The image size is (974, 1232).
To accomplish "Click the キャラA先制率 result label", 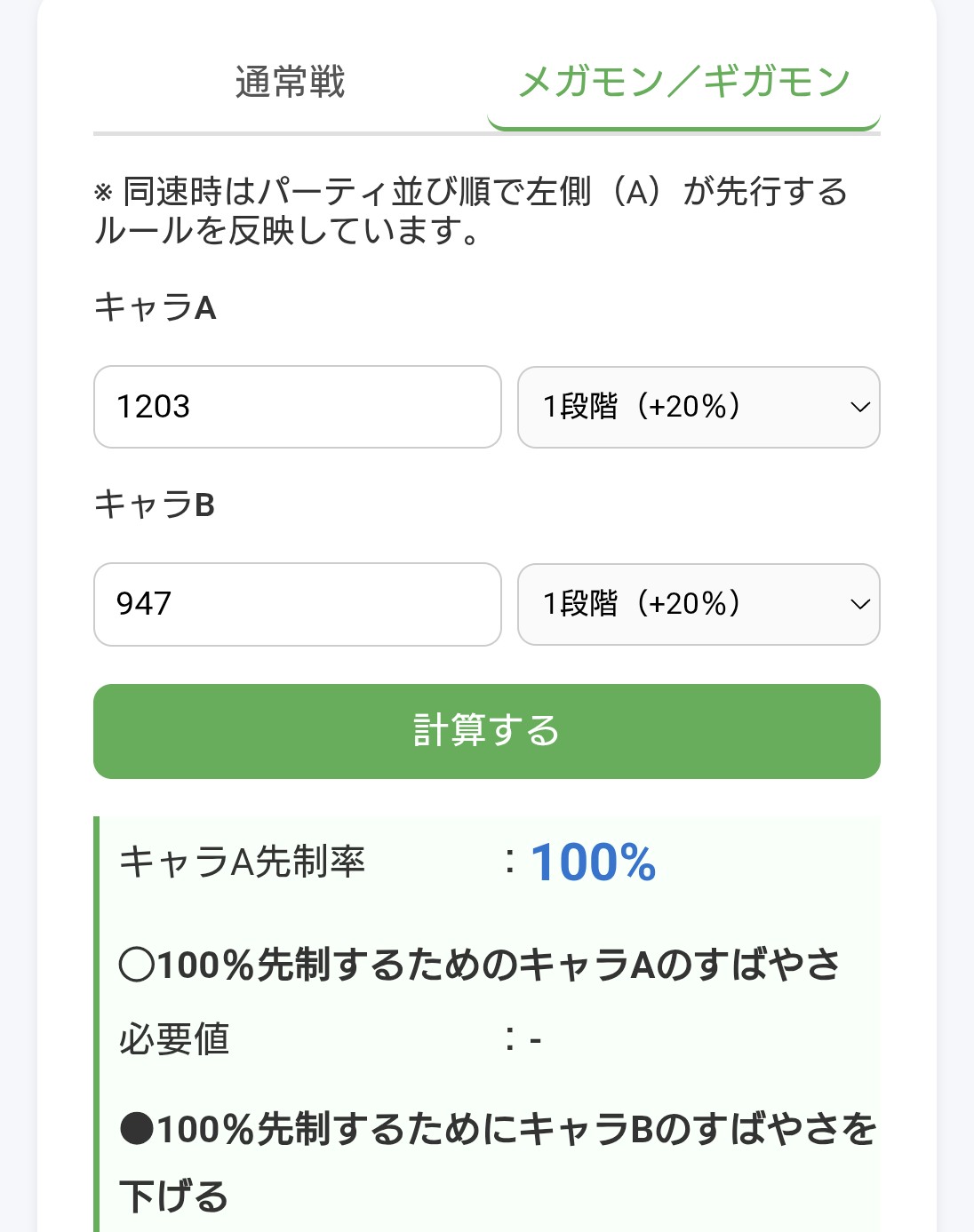I will pyautogui.click(x=242, y=862).
